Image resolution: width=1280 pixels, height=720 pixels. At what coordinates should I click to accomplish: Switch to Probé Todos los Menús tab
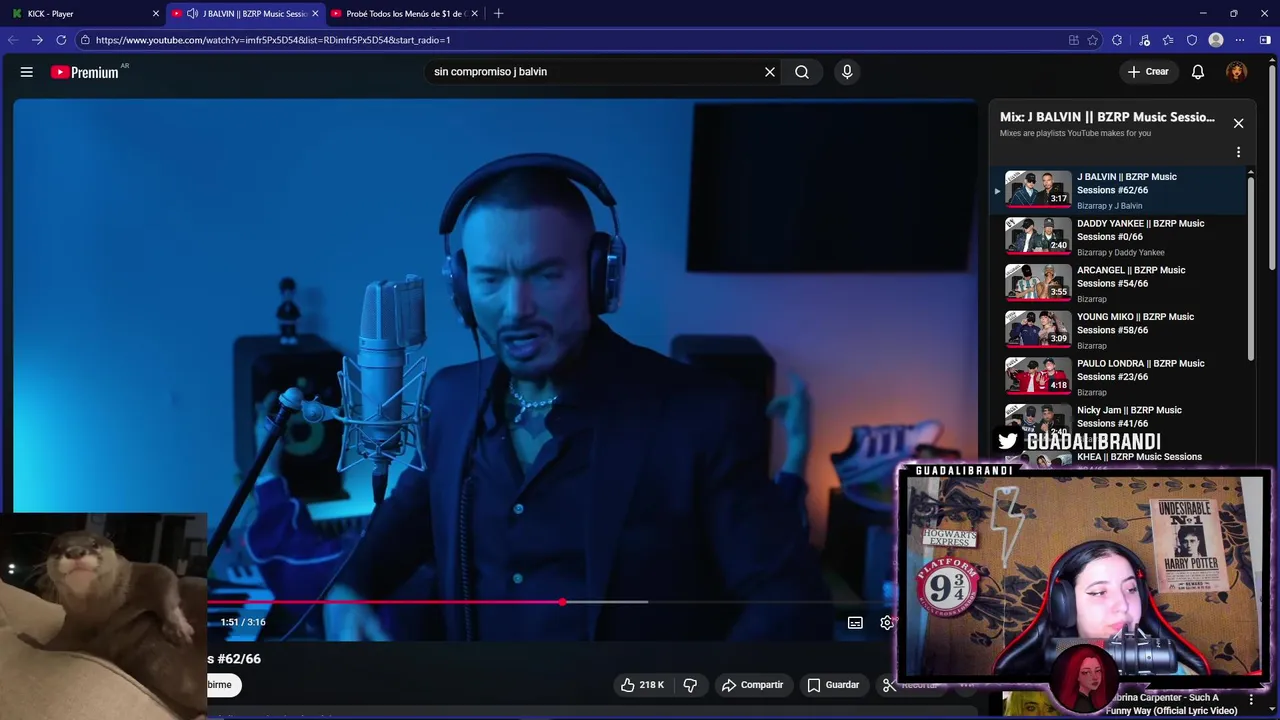(405, 14)
